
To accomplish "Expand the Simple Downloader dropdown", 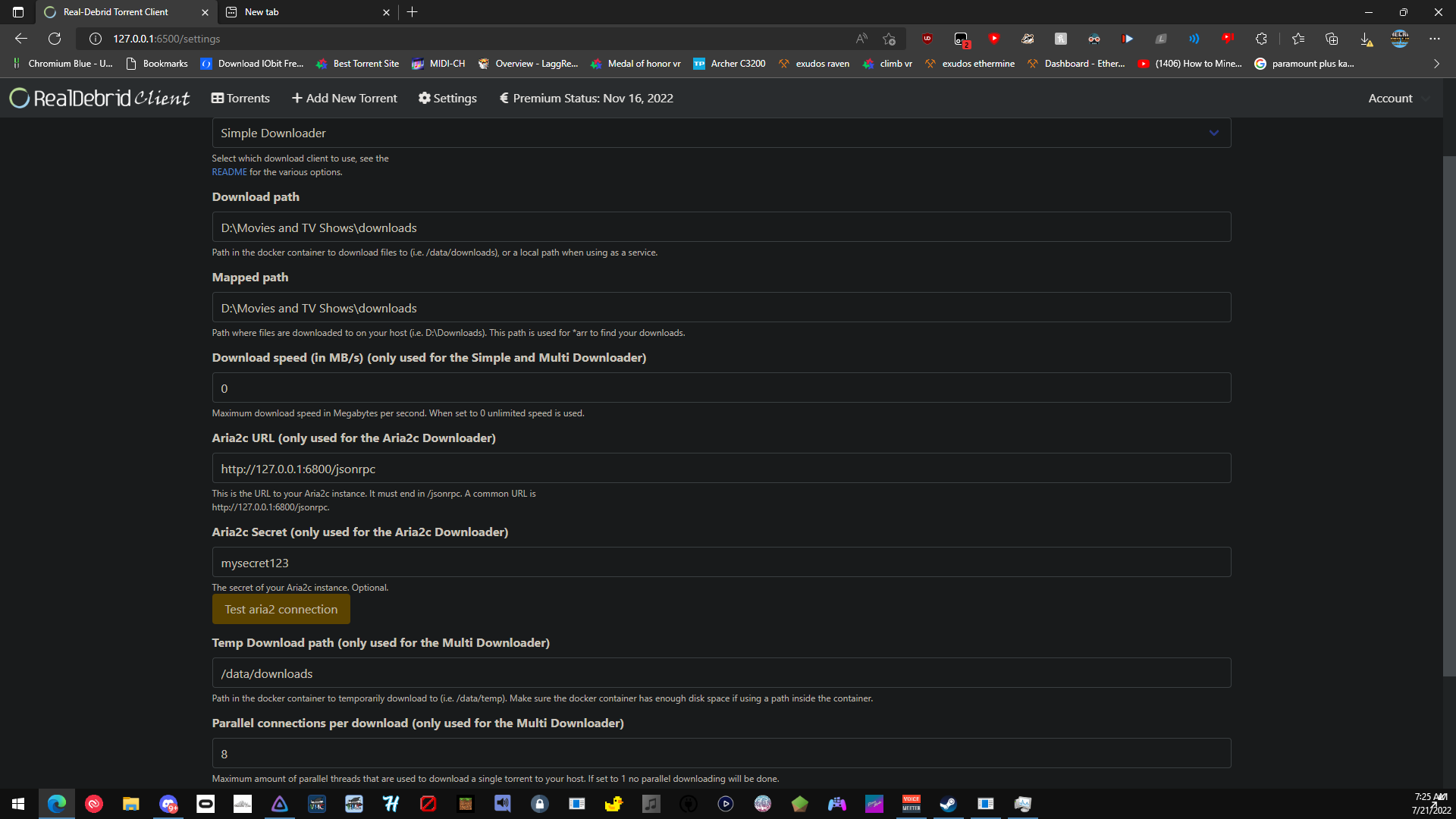I will (1214, 133).
